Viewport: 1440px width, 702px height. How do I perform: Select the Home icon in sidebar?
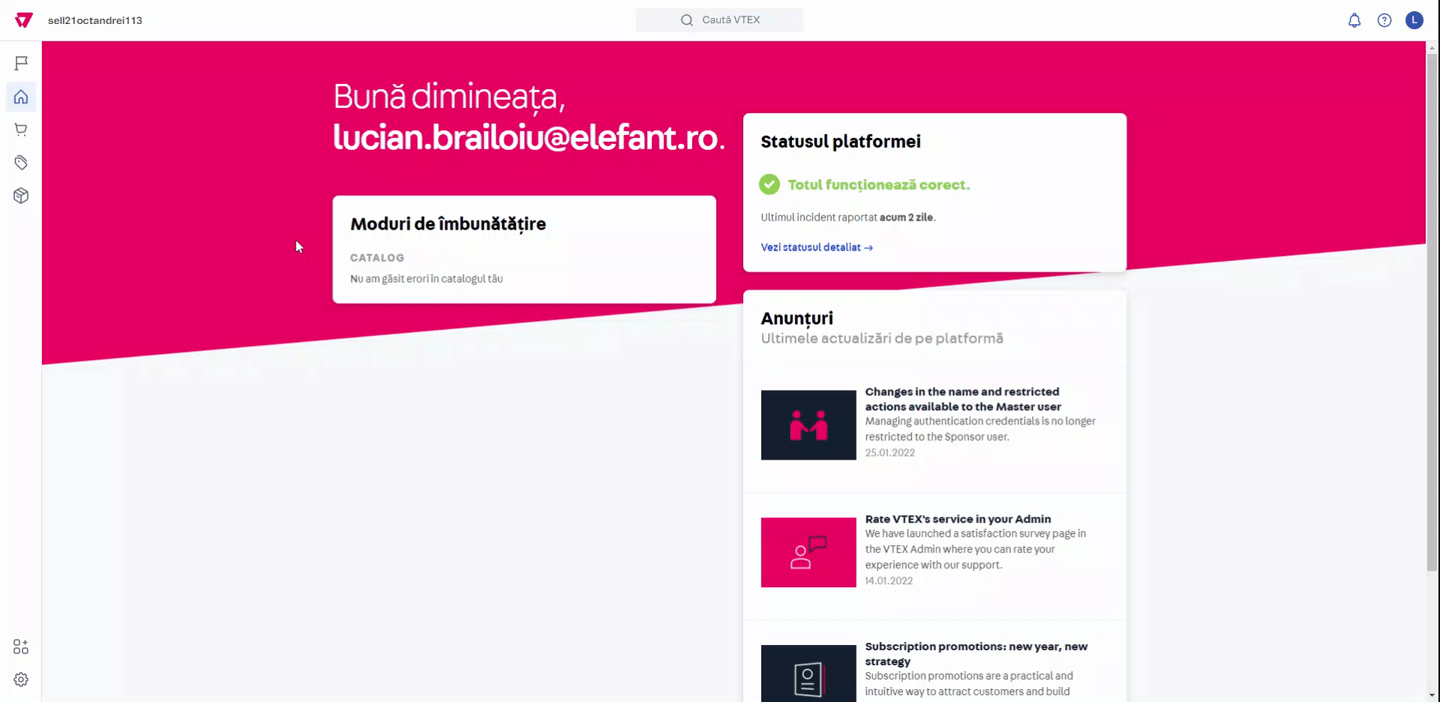coord(21,97)
